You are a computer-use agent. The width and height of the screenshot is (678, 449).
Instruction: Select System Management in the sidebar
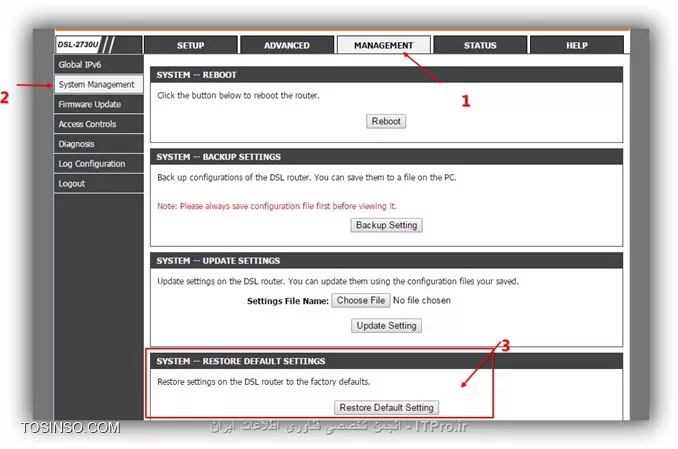[x=98, y=85]
